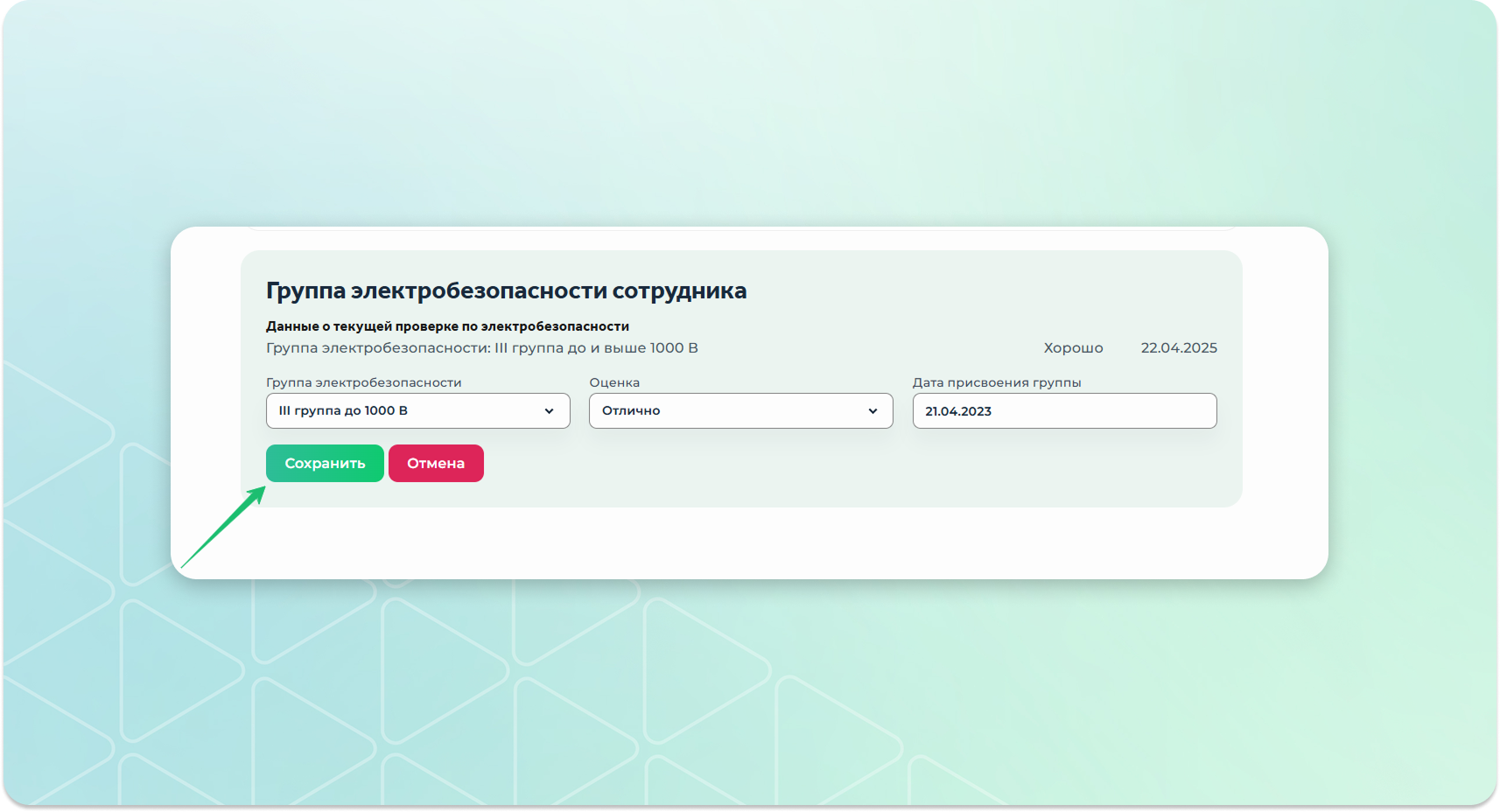Select the Отлично value text
Screen dimensions: 1500x812
point(631,410)
